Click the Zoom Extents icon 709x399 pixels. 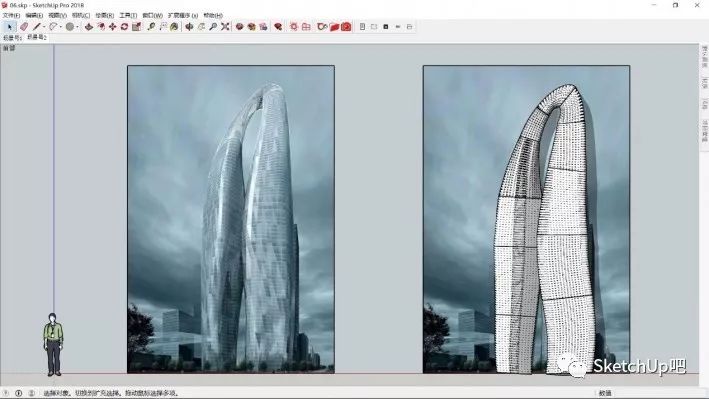[225, 27]
